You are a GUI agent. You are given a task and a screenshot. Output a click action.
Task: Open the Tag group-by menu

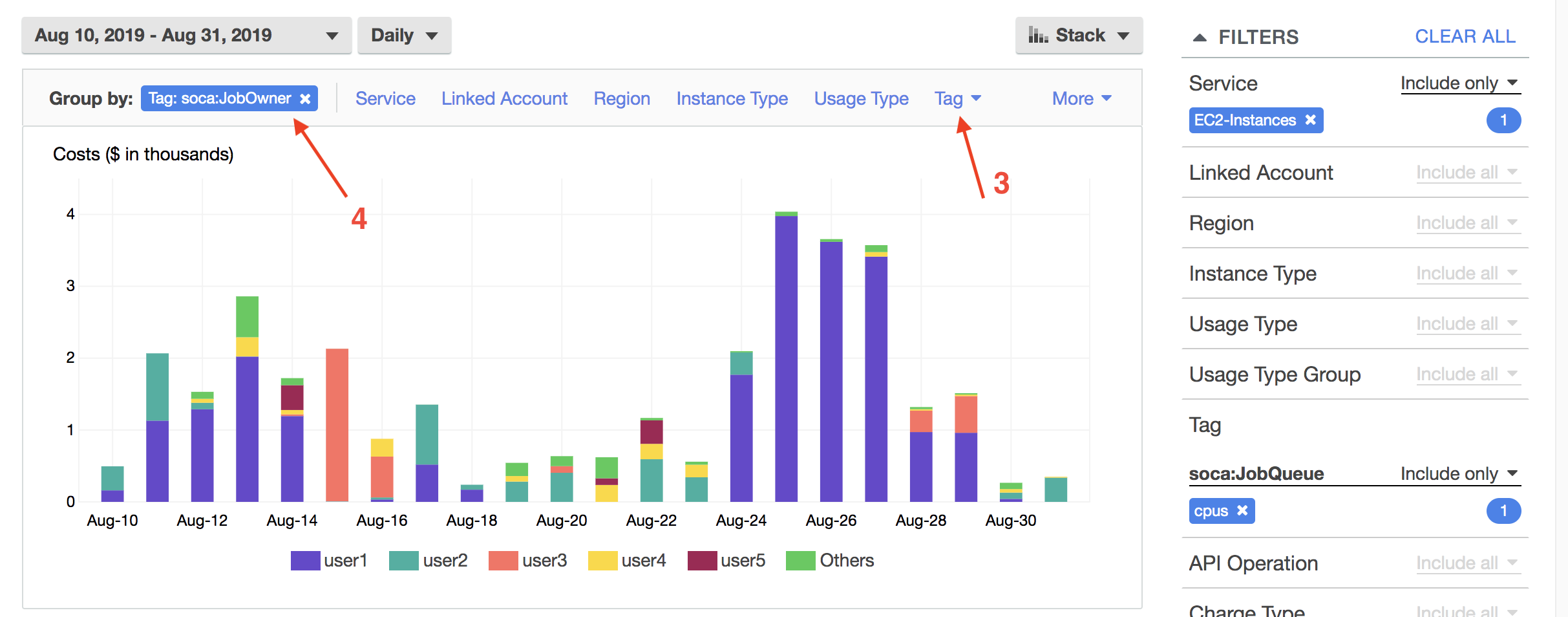(x=957, y=98)
